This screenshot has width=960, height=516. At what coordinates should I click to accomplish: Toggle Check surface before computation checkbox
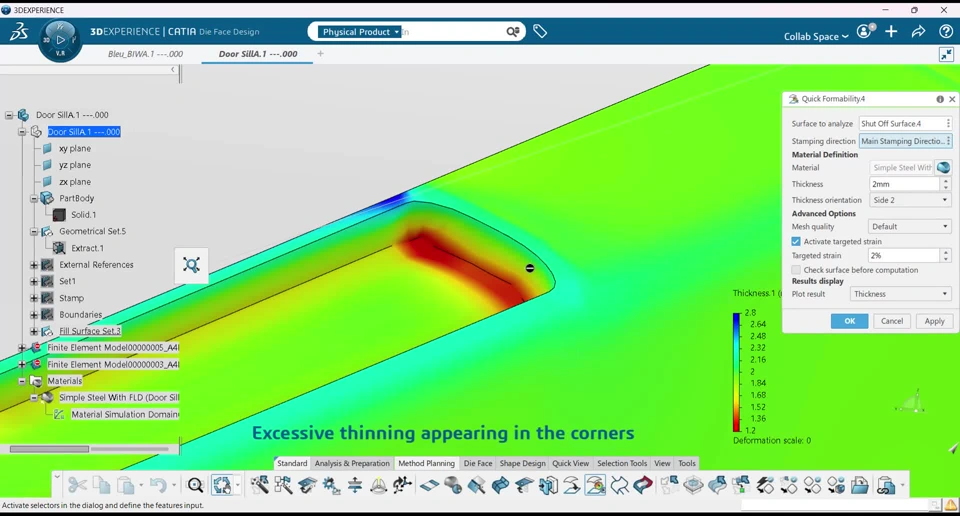coord(796,270)
